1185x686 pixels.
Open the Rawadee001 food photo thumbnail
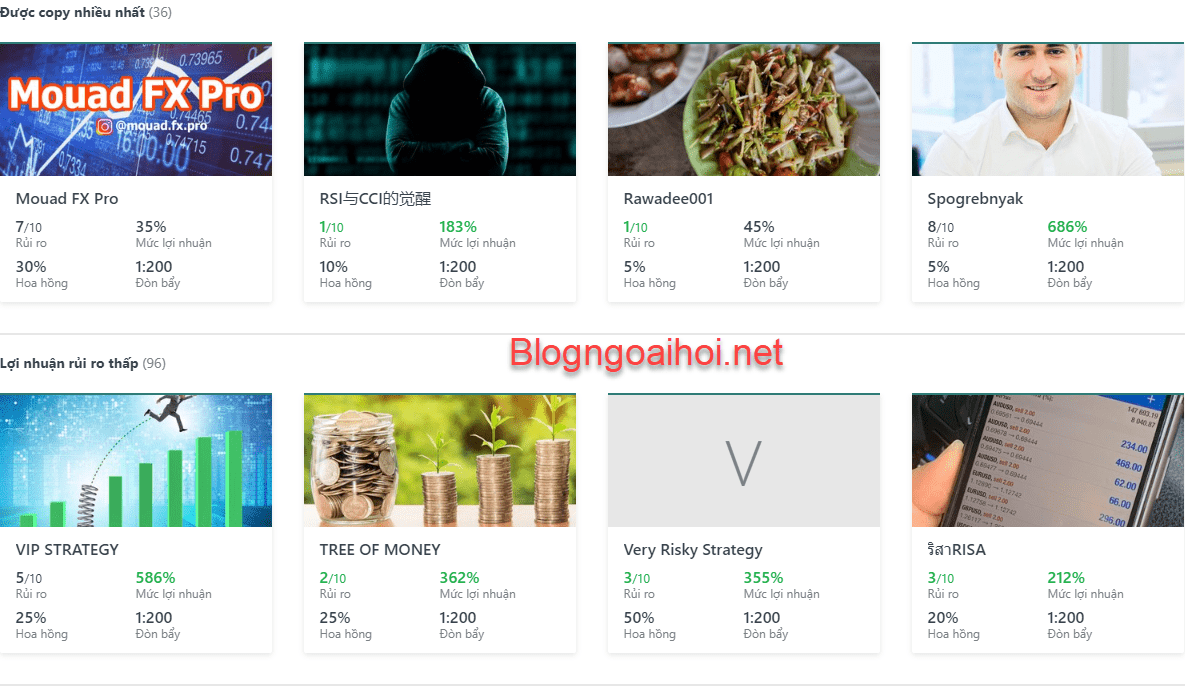[744, 110]
